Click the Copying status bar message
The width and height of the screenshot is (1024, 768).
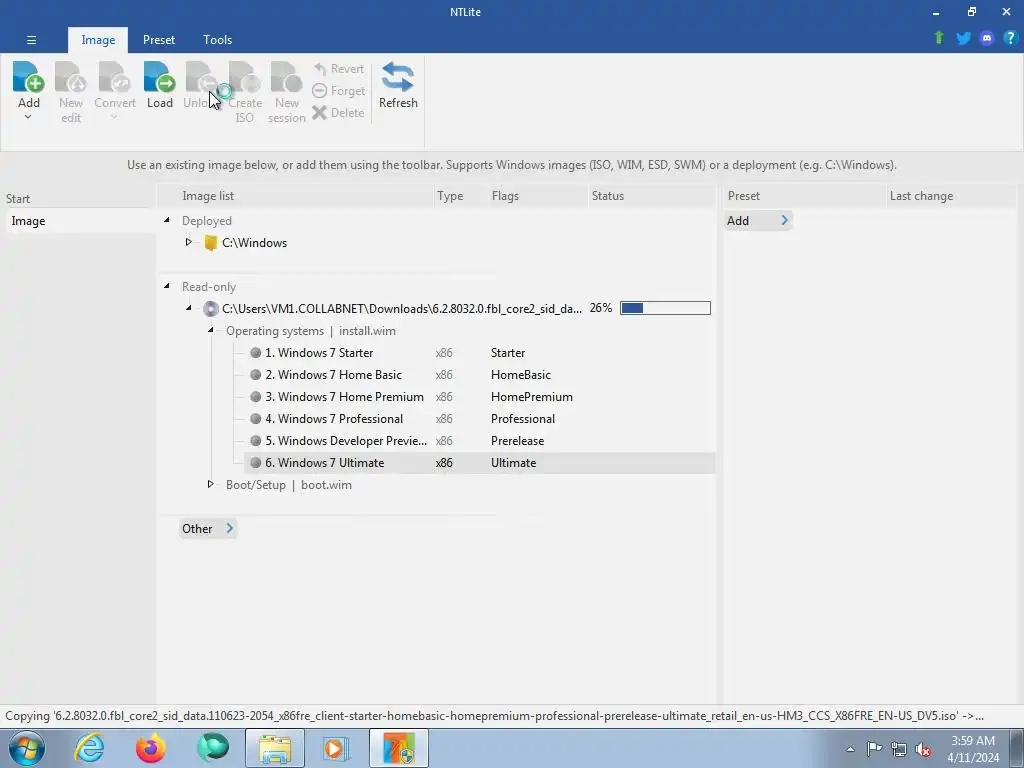[494, 716]
